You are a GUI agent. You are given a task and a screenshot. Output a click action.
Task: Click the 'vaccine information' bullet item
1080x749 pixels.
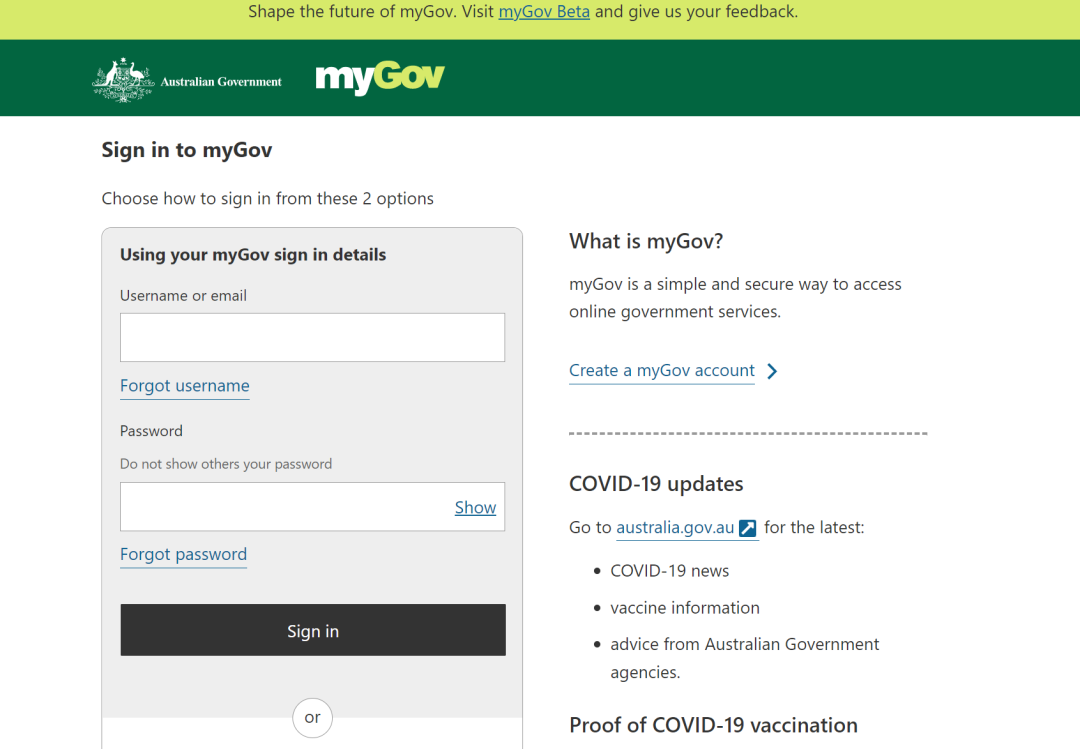685,608
